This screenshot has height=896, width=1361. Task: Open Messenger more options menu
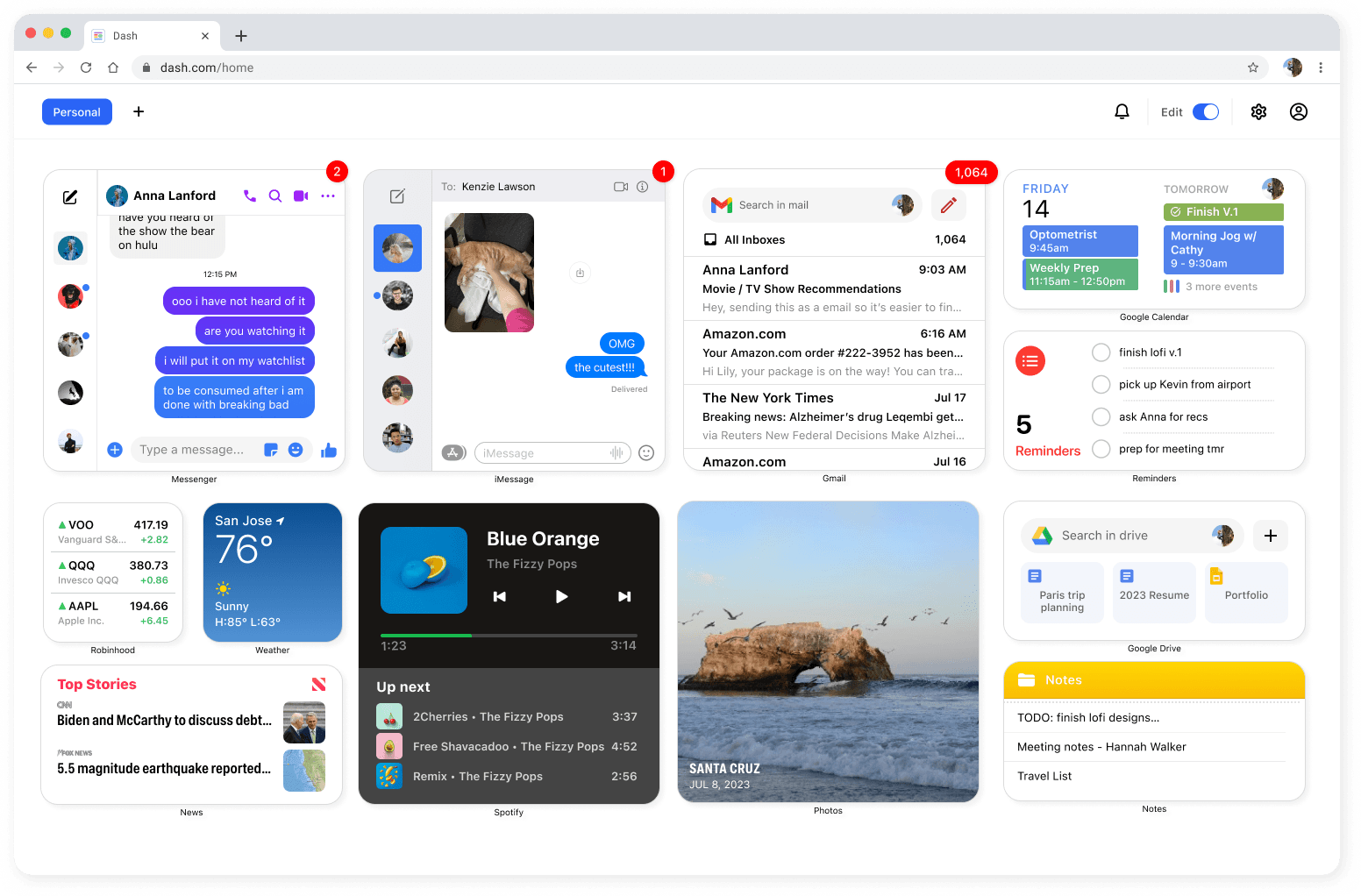328,196
